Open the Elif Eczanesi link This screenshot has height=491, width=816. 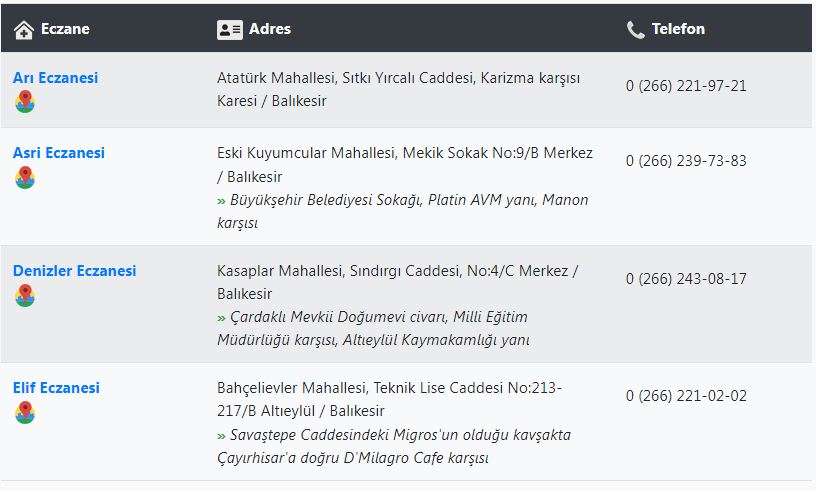56,388
